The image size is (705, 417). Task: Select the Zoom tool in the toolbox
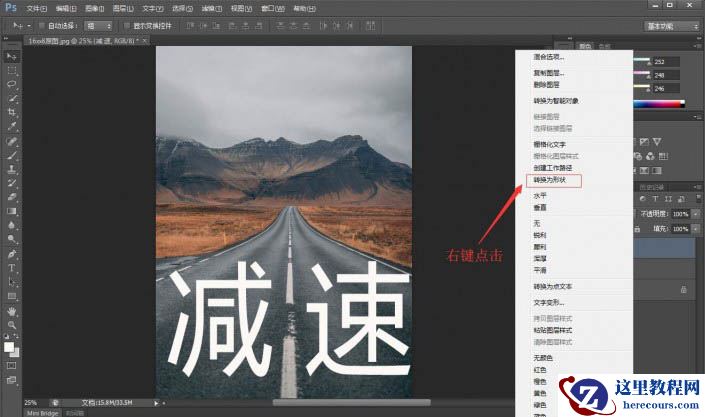12,325
